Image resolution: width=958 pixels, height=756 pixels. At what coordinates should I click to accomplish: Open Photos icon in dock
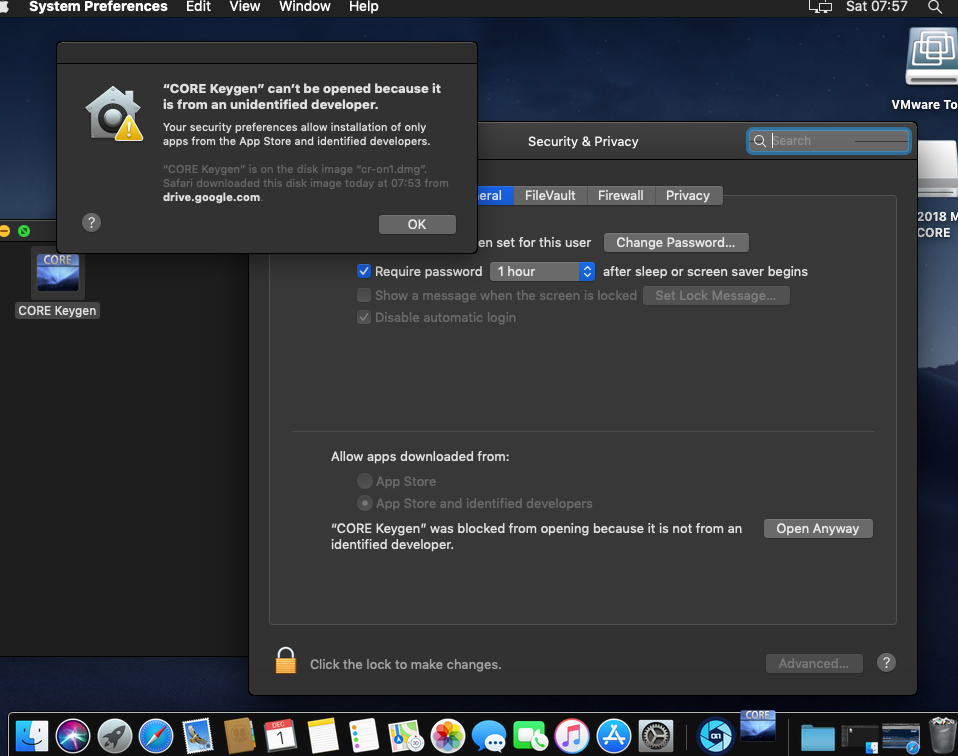click(x=448, y=735)
